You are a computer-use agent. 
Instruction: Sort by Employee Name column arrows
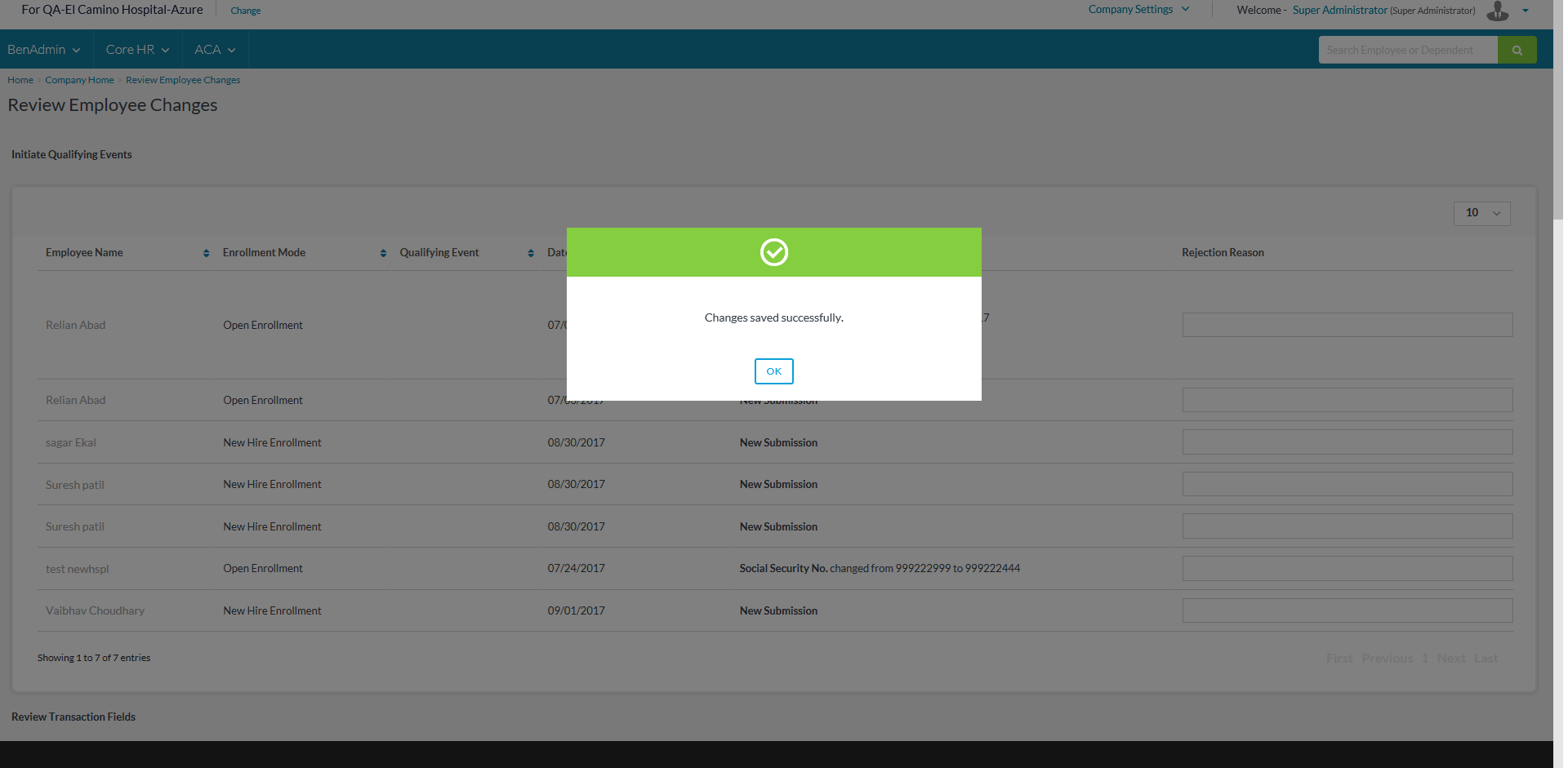pyautogui.click(x=206, y=253)
